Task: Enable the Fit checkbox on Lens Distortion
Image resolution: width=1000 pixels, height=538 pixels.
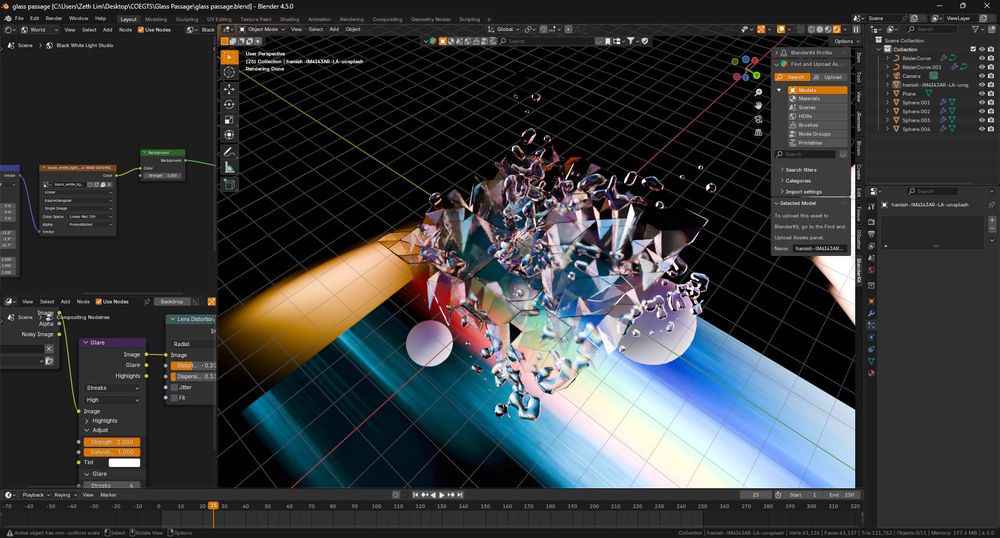Action: click(x=173, y=398)
